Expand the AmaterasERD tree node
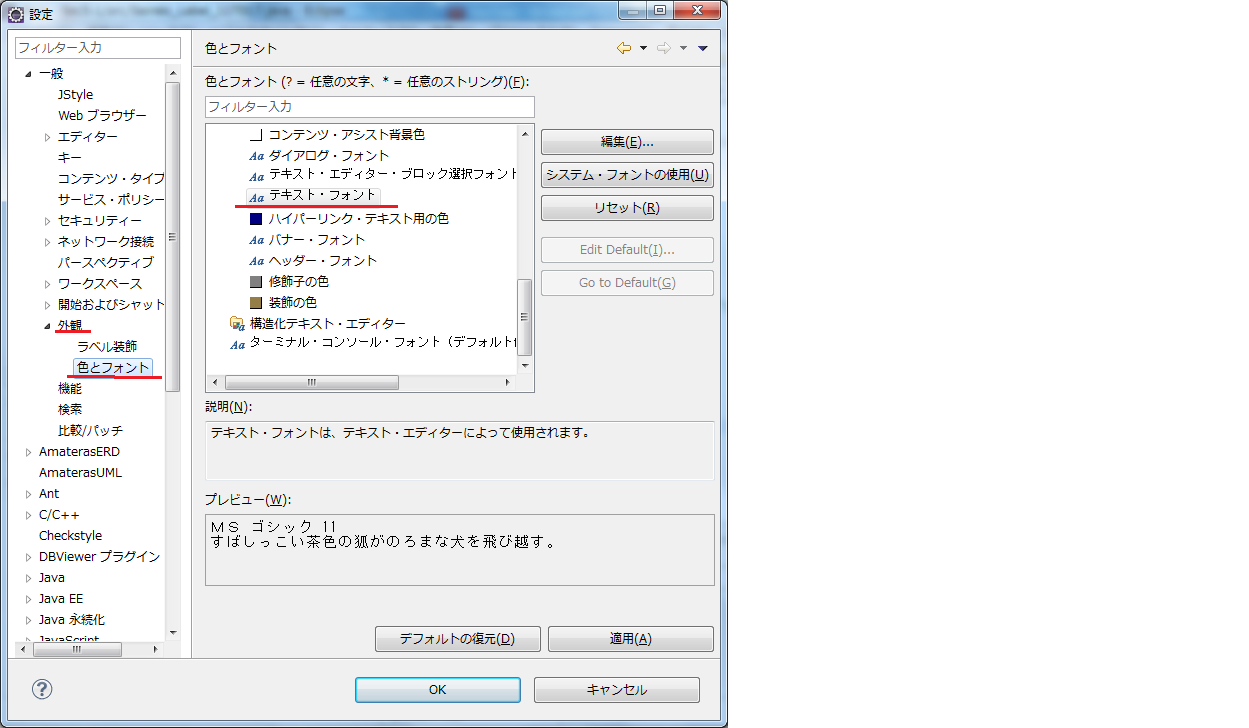The image size is (1249, 728). [x=28, y=452]
